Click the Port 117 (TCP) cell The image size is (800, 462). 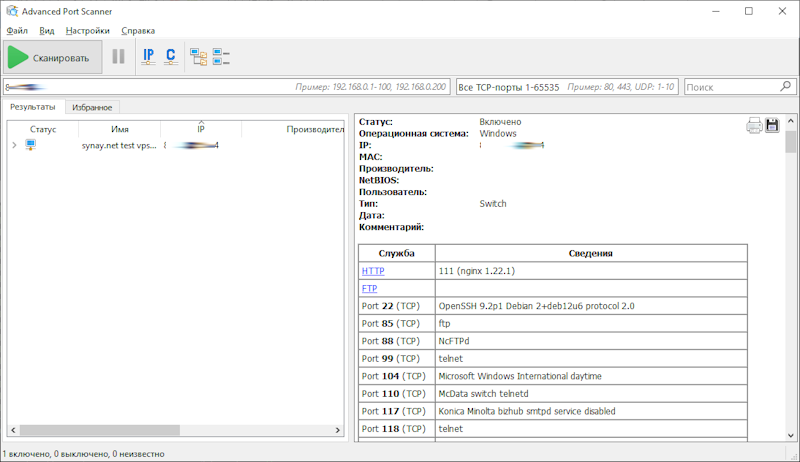click(396, 411)
